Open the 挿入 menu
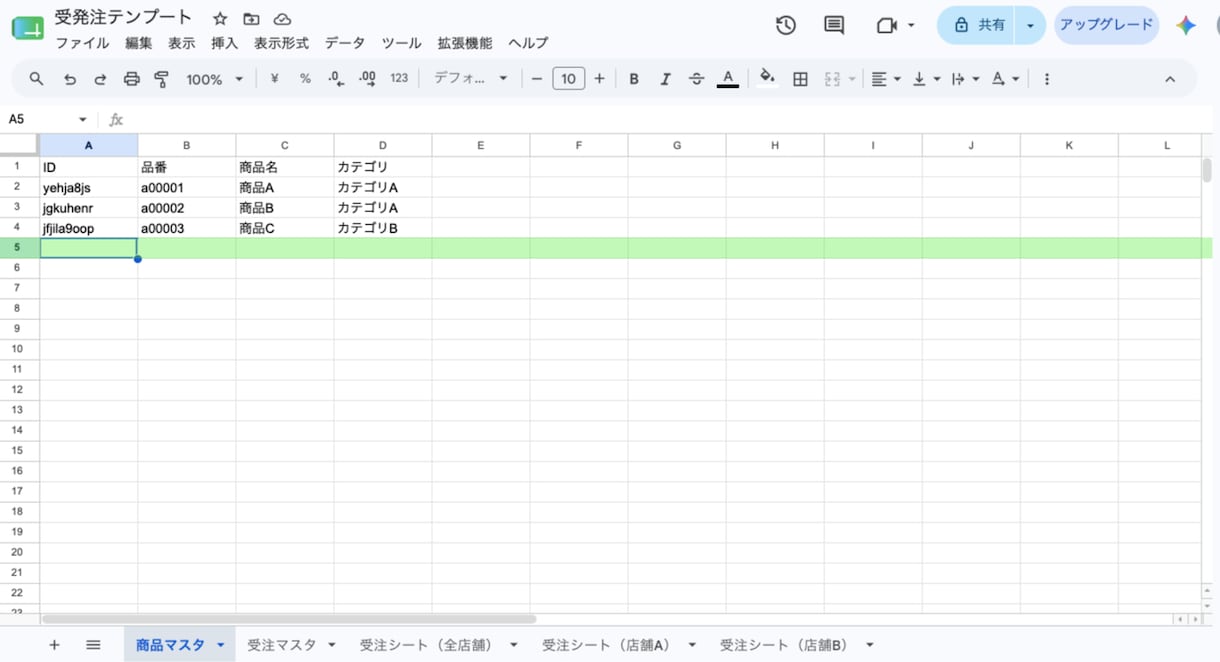Image resolution: width=1220 pixels, height=662 pixels. click(x=225, y=44)
